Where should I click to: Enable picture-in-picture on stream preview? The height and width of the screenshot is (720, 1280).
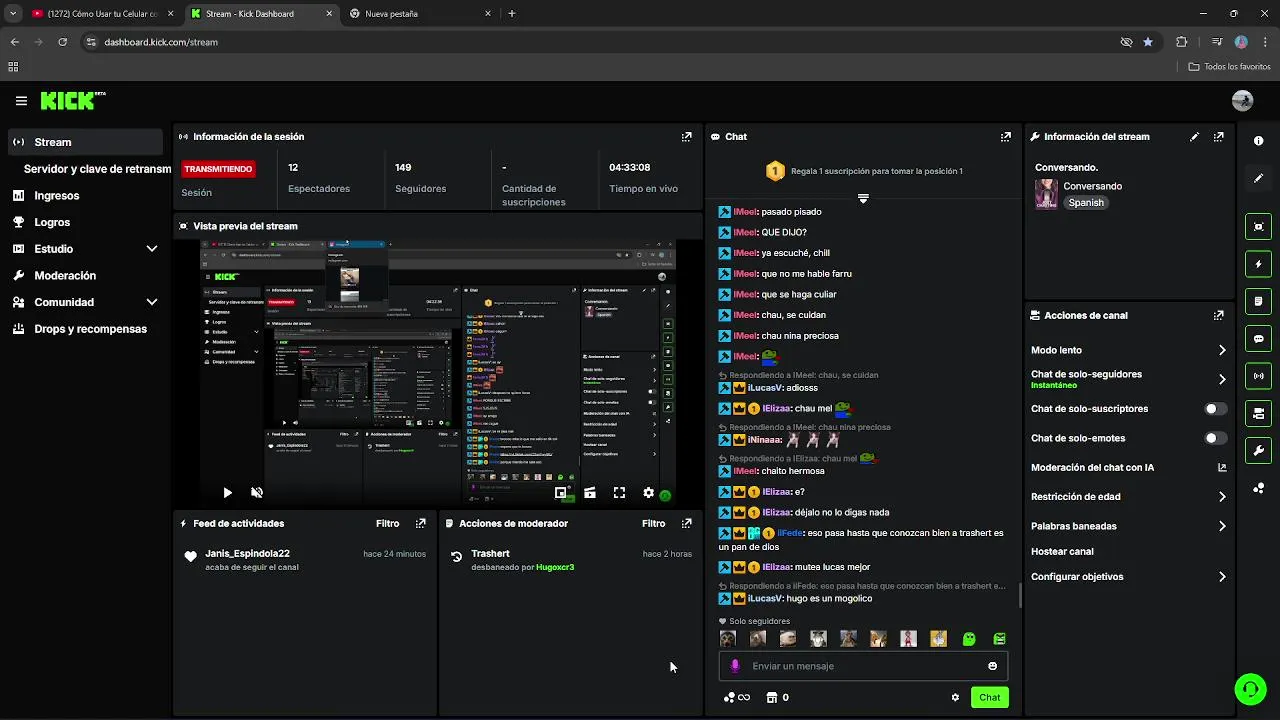(561, 493)
